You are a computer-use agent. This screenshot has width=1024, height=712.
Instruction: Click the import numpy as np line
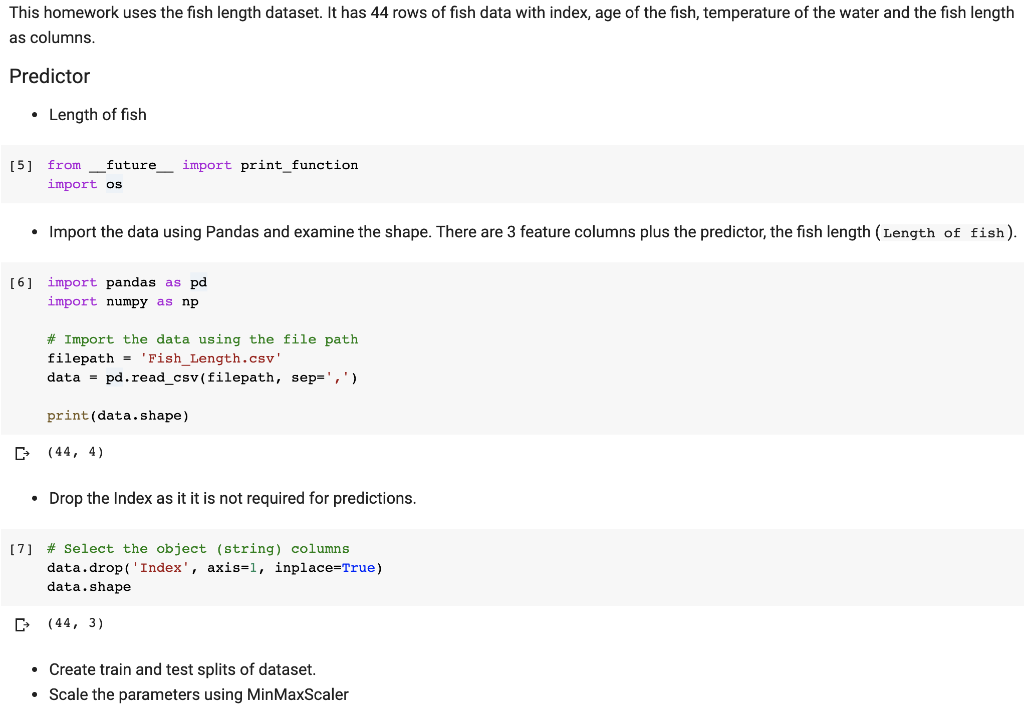122,301
